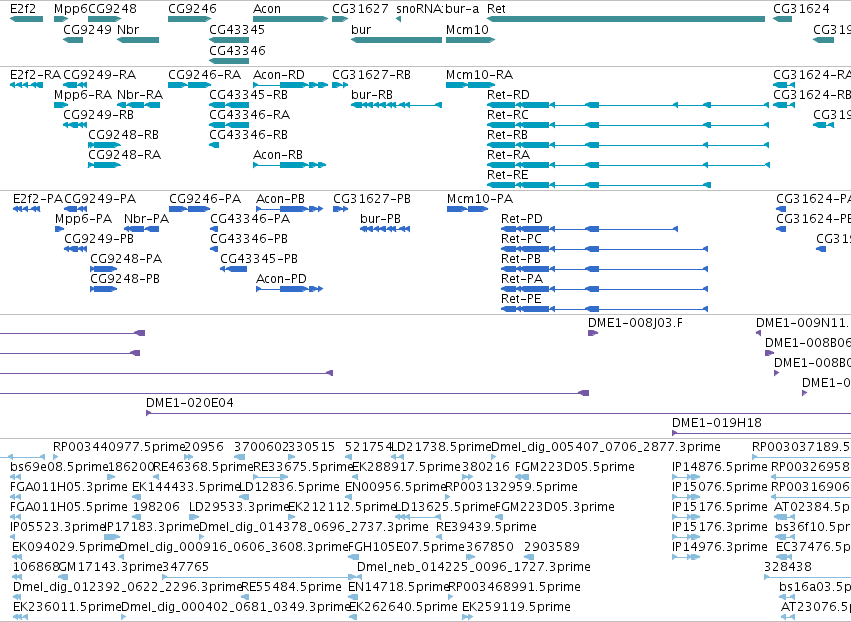The height and width of the screenshot is (622, 851).
Task: Open the bur-RB transcript
Action: click(396, 105)
